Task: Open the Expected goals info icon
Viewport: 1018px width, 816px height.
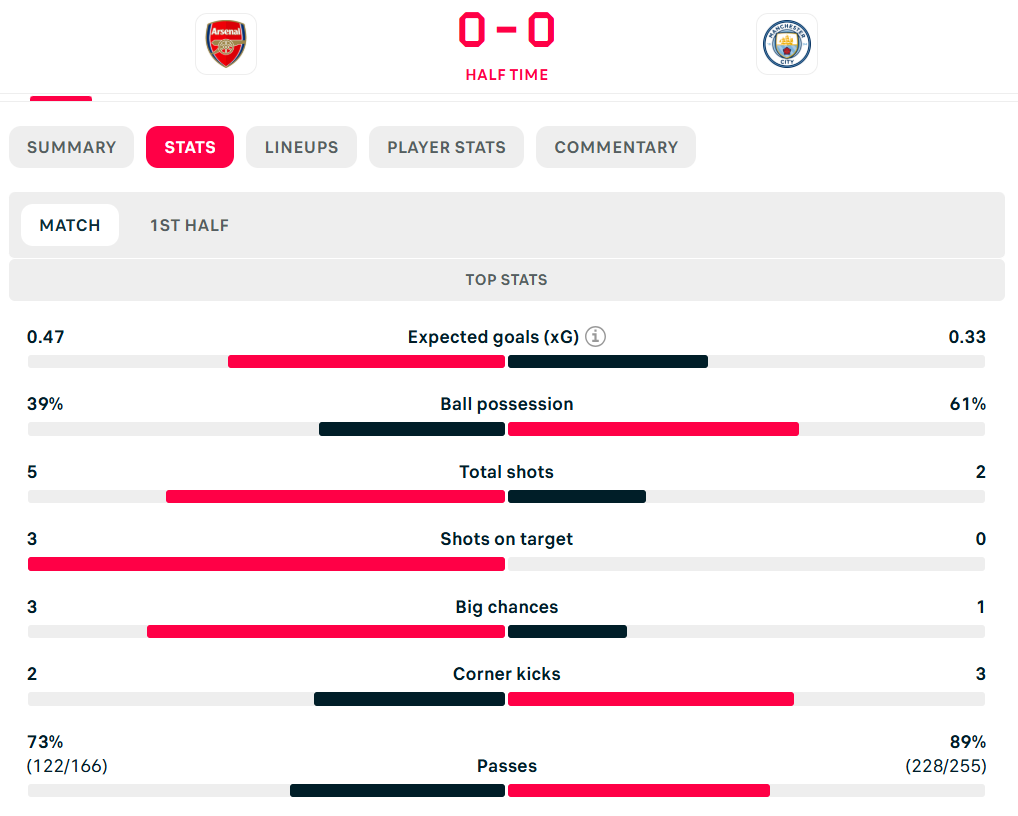Action: pyautogui.click(x=596, y=337)
